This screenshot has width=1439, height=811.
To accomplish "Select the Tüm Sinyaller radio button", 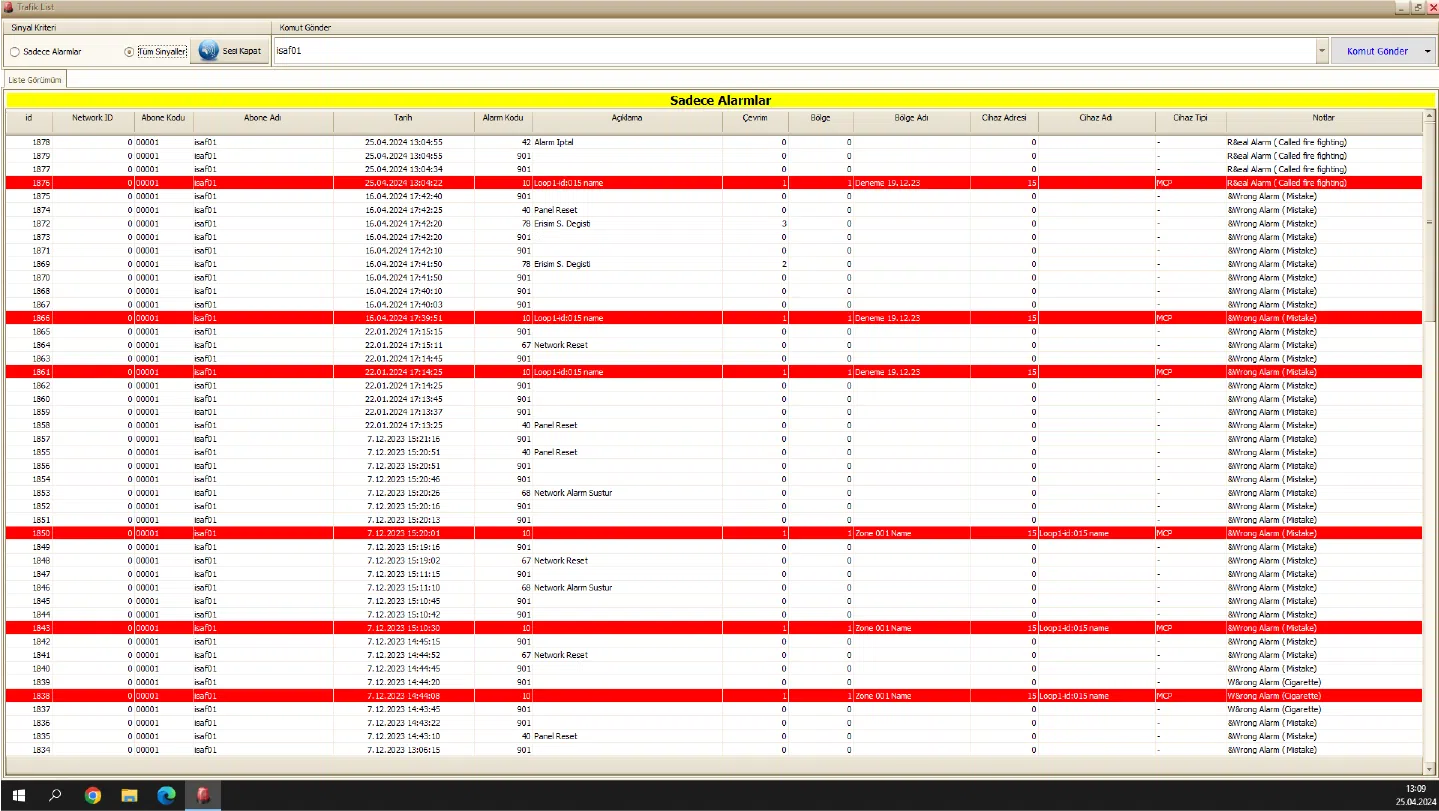I will [x=129, y=52].
